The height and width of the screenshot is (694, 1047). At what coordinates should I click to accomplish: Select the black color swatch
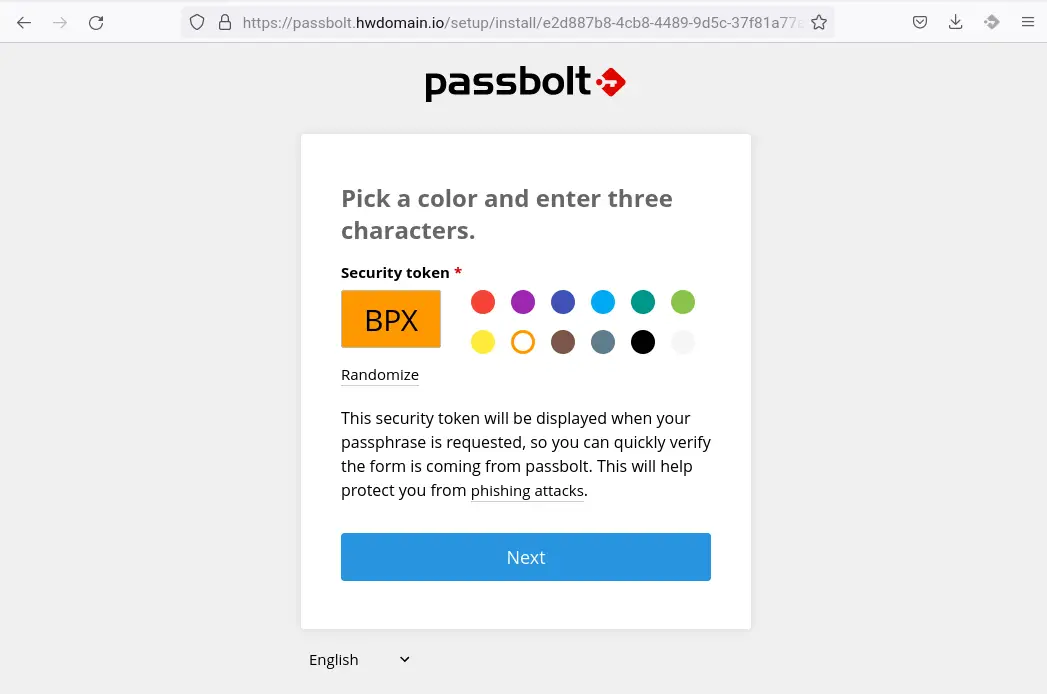pyautogui.click(x=643, y=342)
